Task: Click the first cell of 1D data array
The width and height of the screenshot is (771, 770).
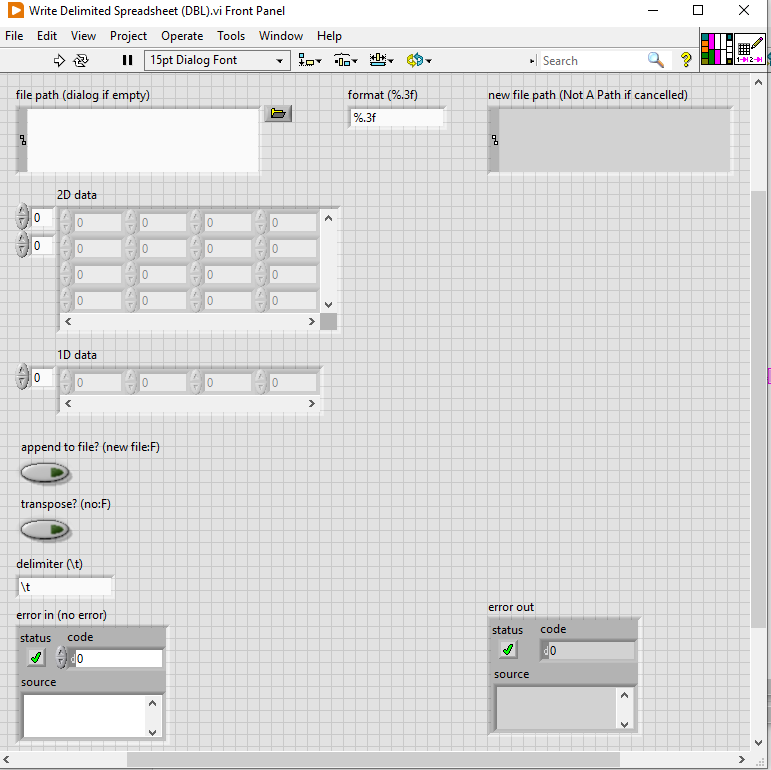Action: [97, 383]
